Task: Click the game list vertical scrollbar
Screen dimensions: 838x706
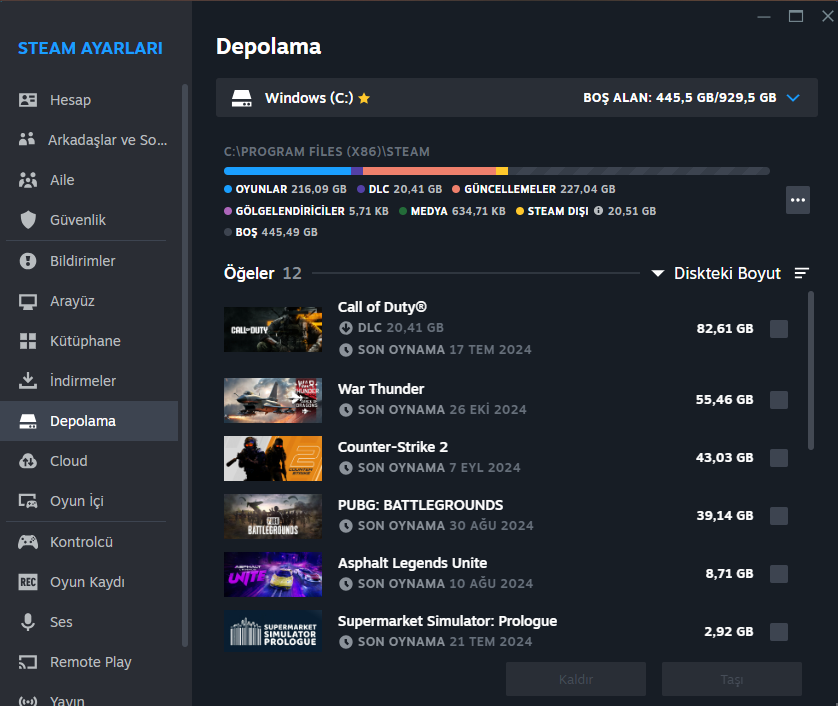Action: (811, 370)
